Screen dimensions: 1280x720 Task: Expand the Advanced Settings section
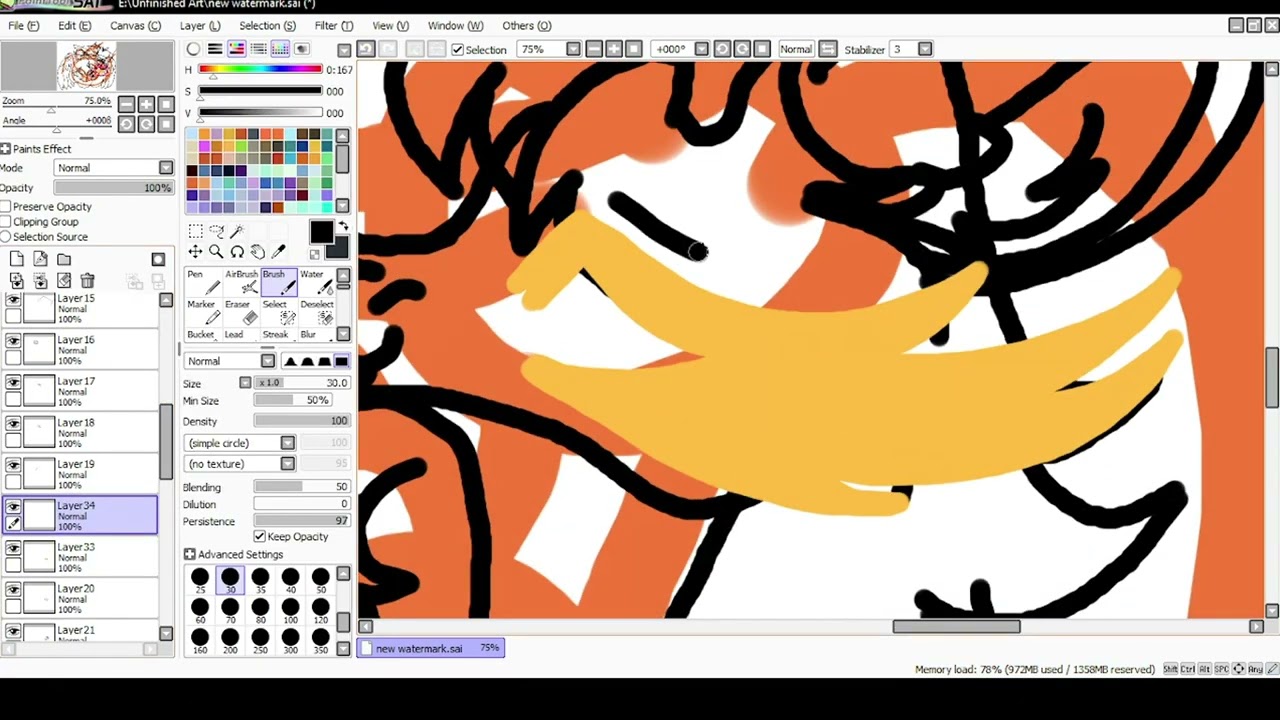click(x=189, y=554)
